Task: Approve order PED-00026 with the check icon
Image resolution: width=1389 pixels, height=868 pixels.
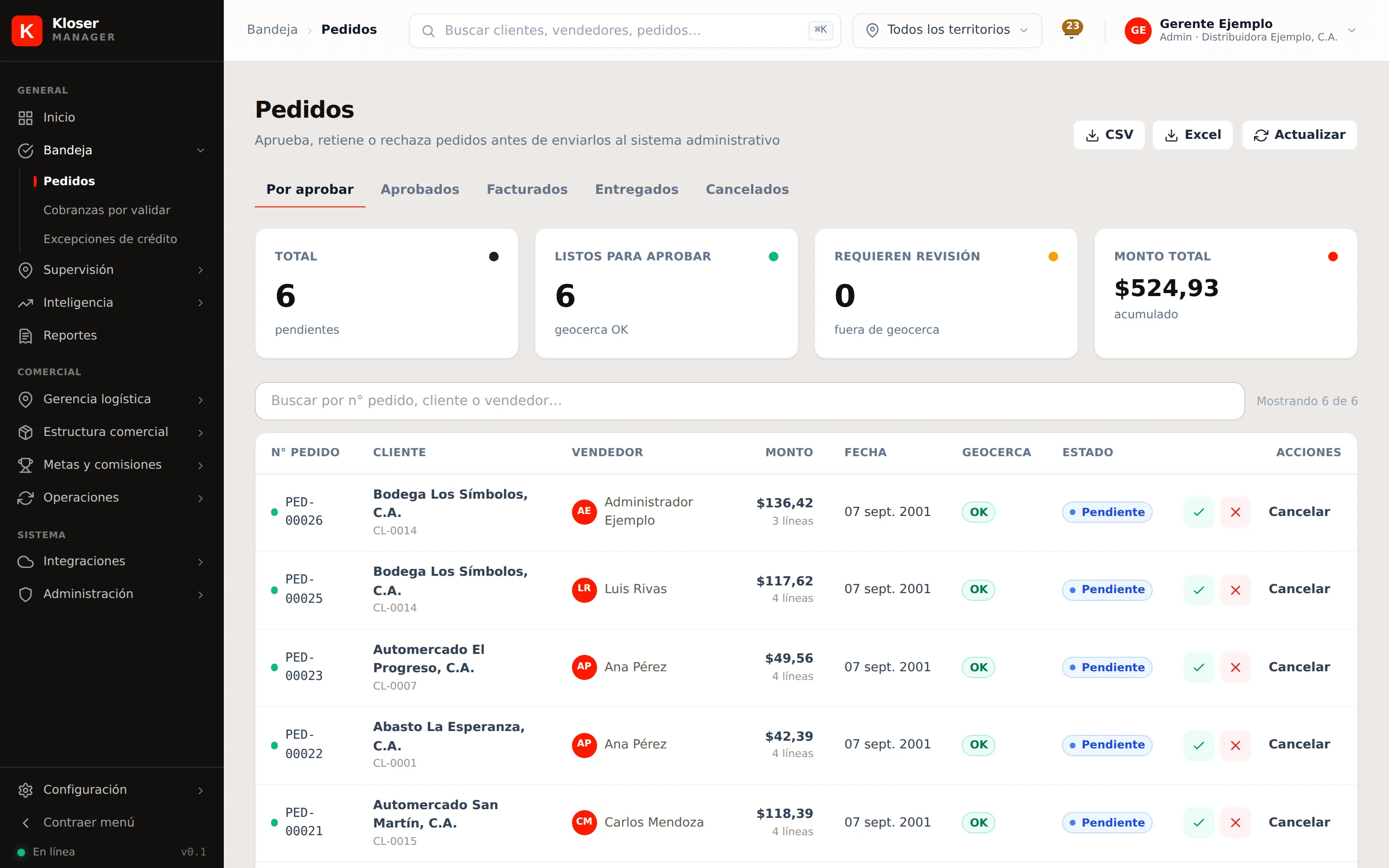Action: coord(1198,512)
